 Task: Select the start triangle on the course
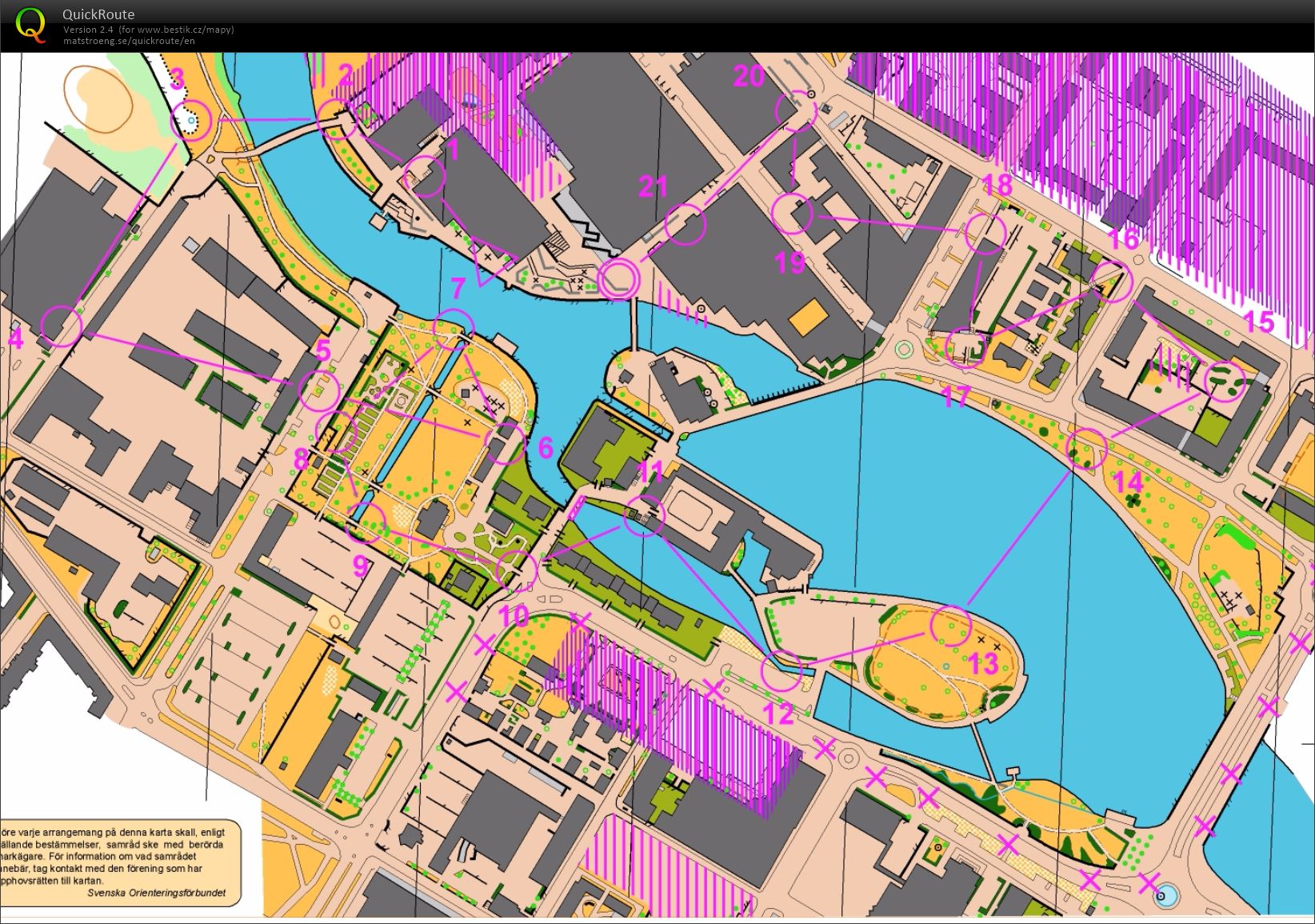tap(493, 259)
